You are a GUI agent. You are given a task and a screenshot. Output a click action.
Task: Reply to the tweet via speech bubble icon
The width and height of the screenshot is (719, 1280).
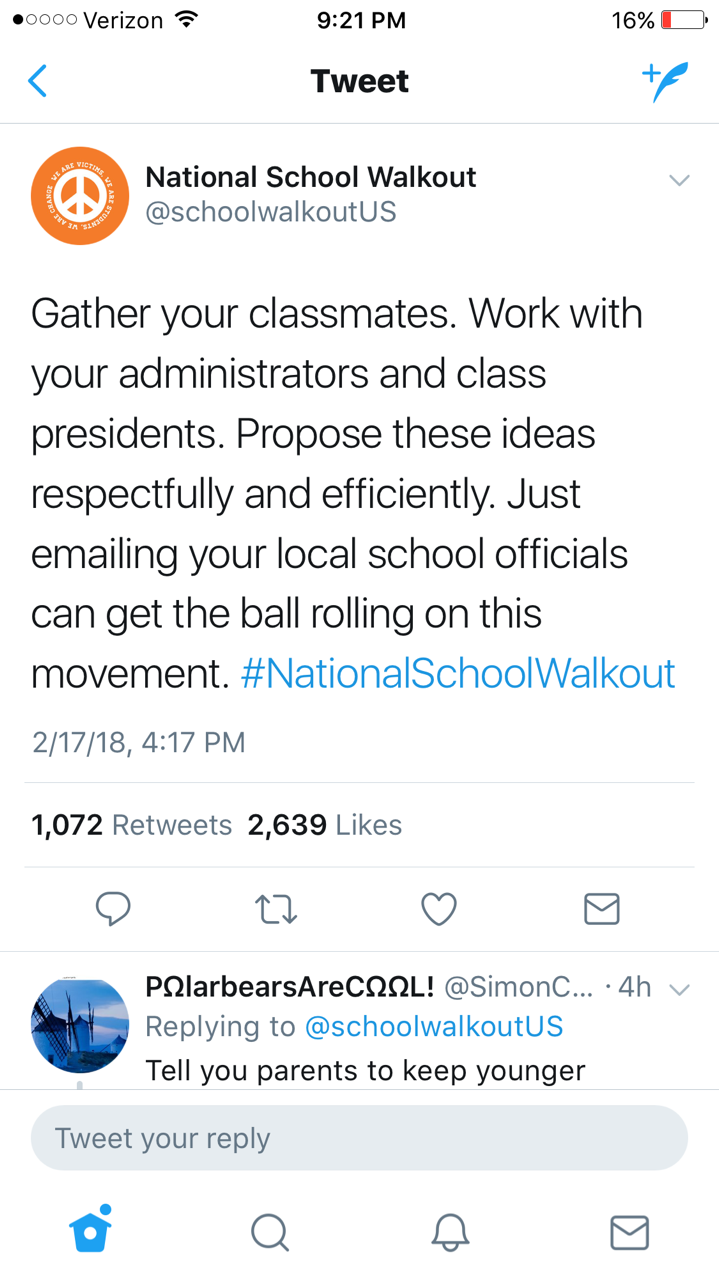coord(113,908)
